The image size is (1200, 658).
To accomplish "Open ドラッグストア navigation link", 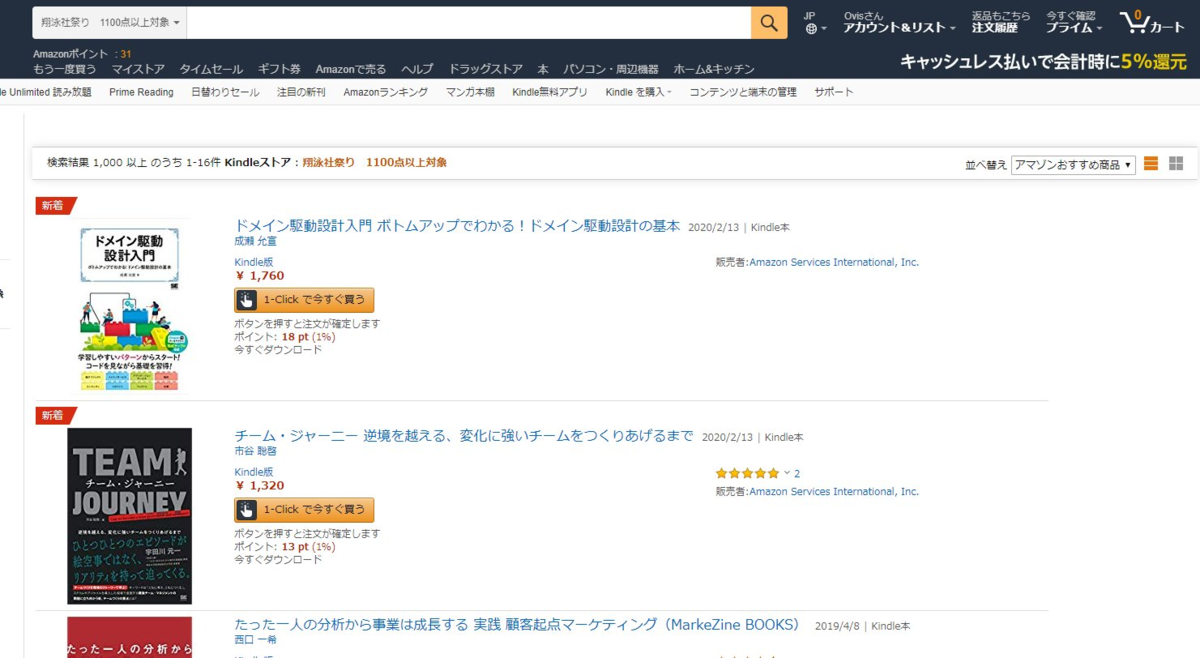I will 485,69.
